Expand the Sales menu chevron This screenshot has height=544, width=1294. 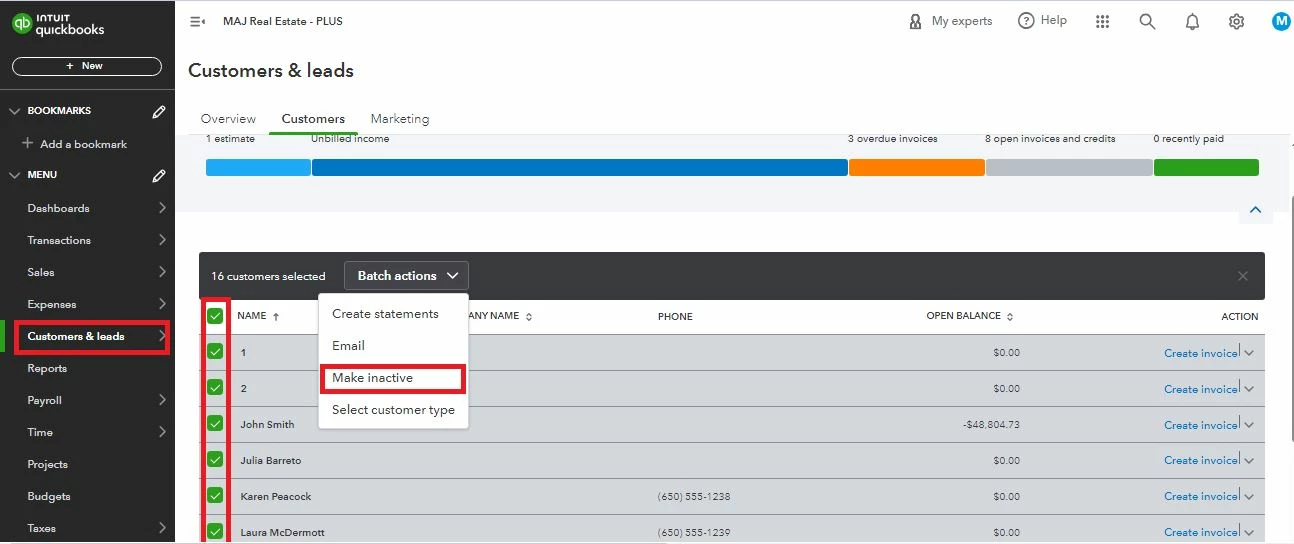[x=162, y=272]
